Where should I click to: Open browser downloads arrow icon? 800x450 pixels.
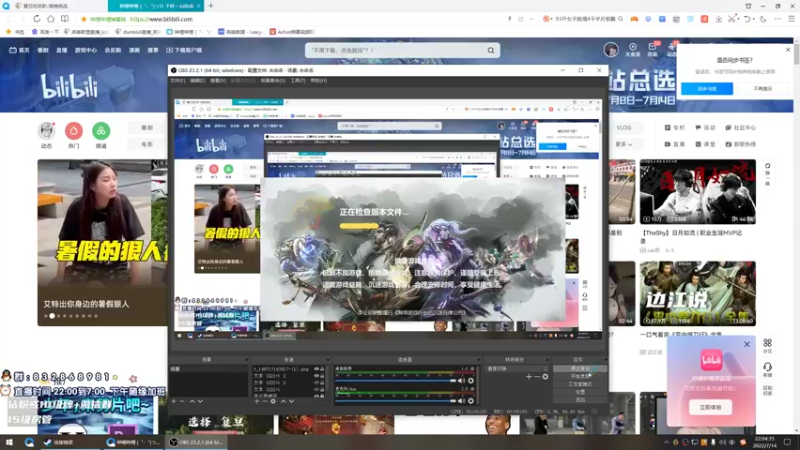[718, 19]
